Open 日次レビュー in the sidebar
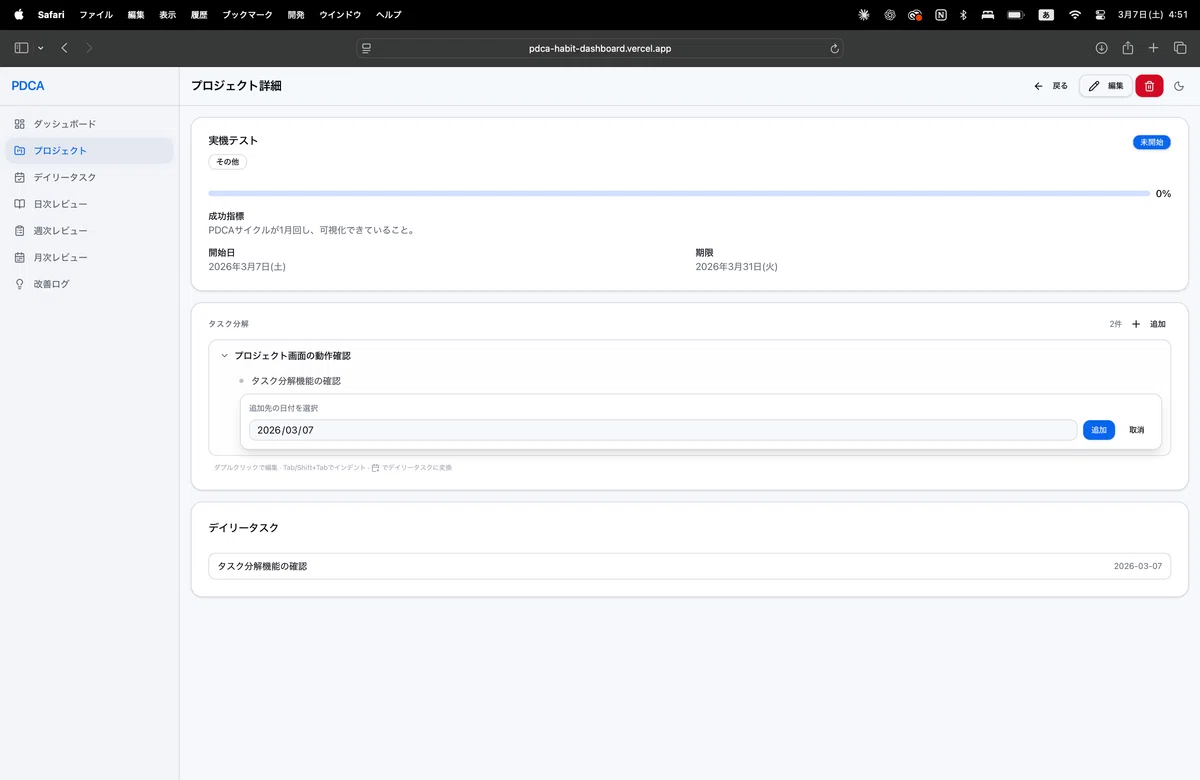This screenshot has height=780, width=1200. [89, 204]
